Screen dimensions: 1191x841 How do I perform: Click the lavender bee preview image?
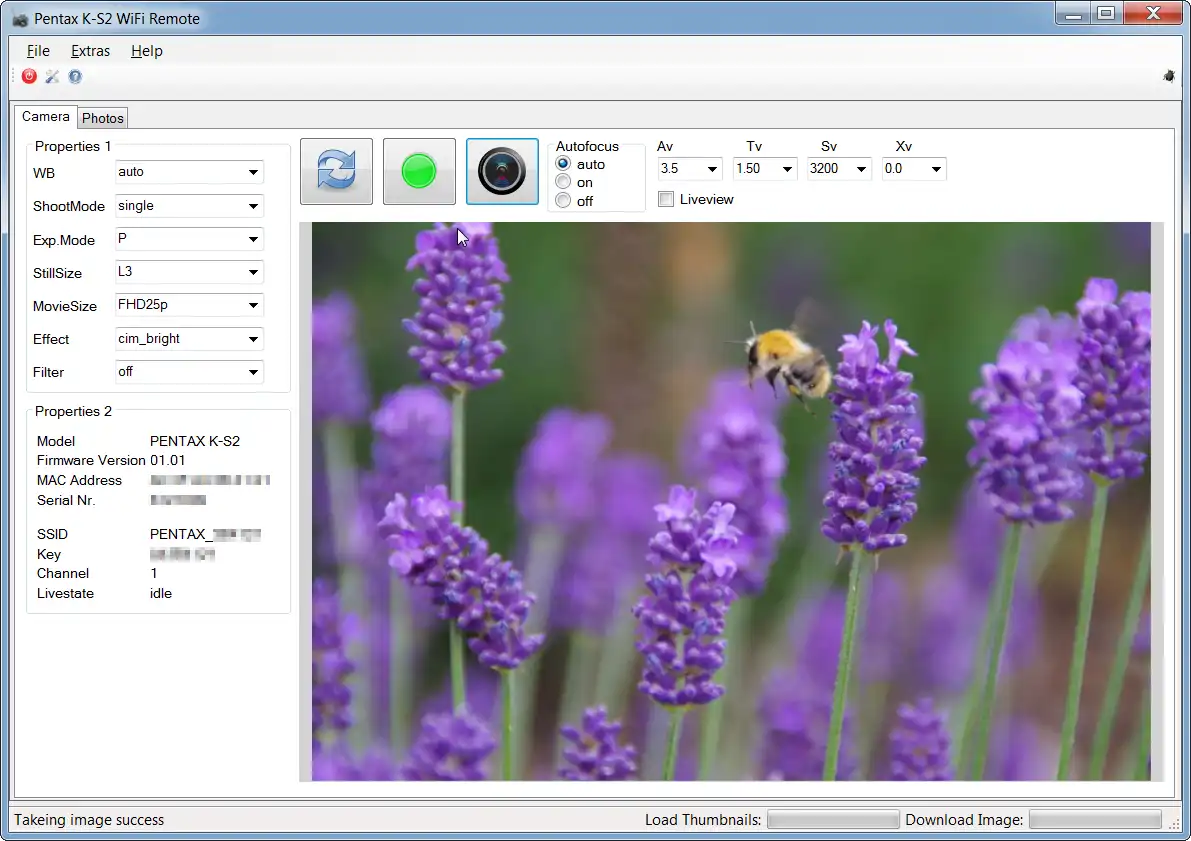click(731, 501)
